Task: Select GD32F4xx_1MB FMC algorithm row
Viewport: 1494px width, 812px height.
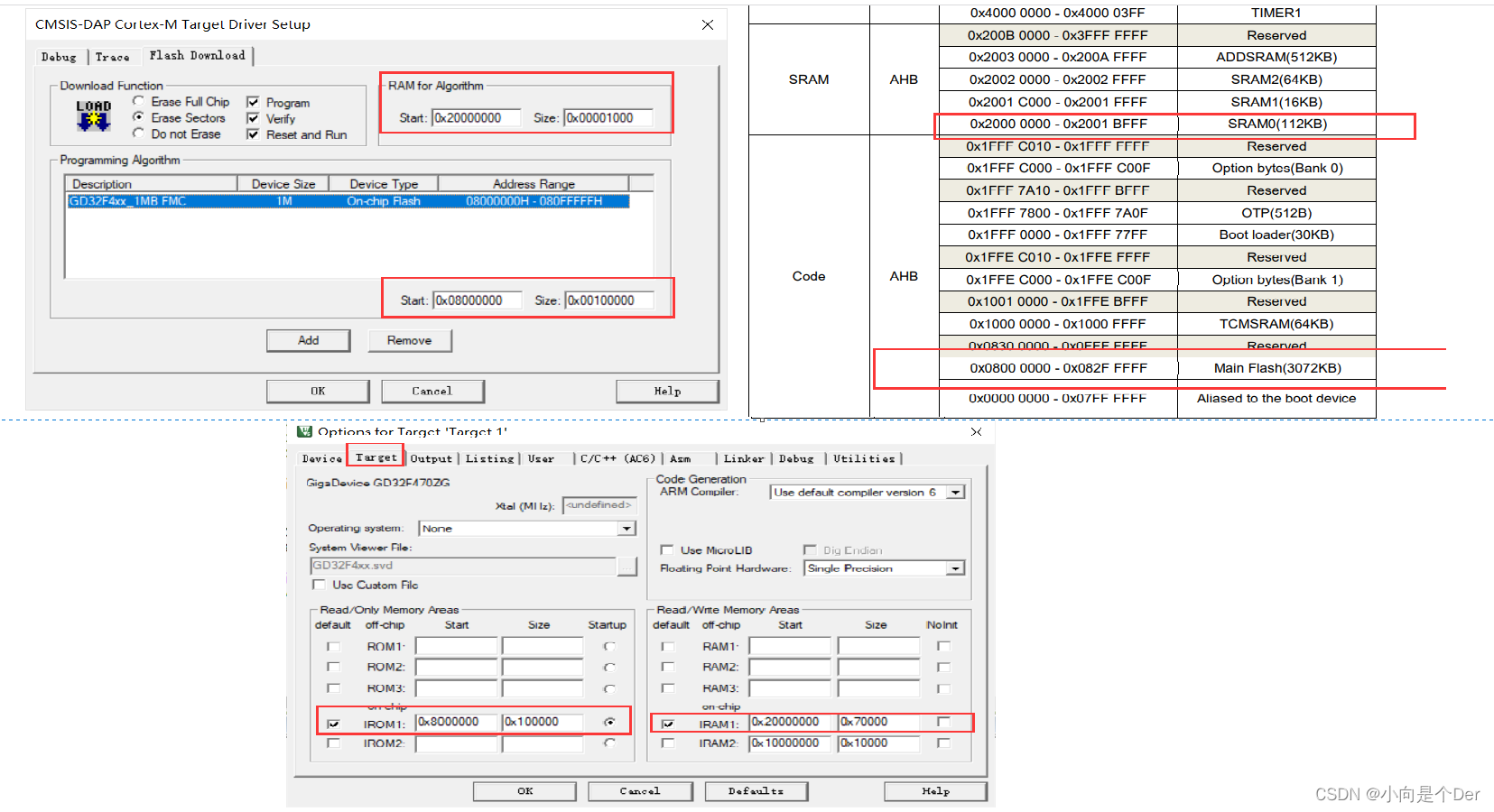Action: pyautogui.click(x=348, y=201)
